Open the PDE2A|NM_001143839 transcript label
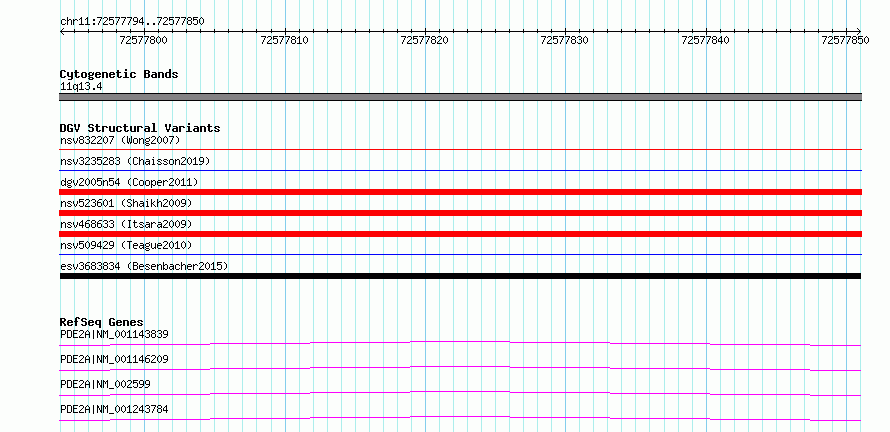 pos(114,334)
